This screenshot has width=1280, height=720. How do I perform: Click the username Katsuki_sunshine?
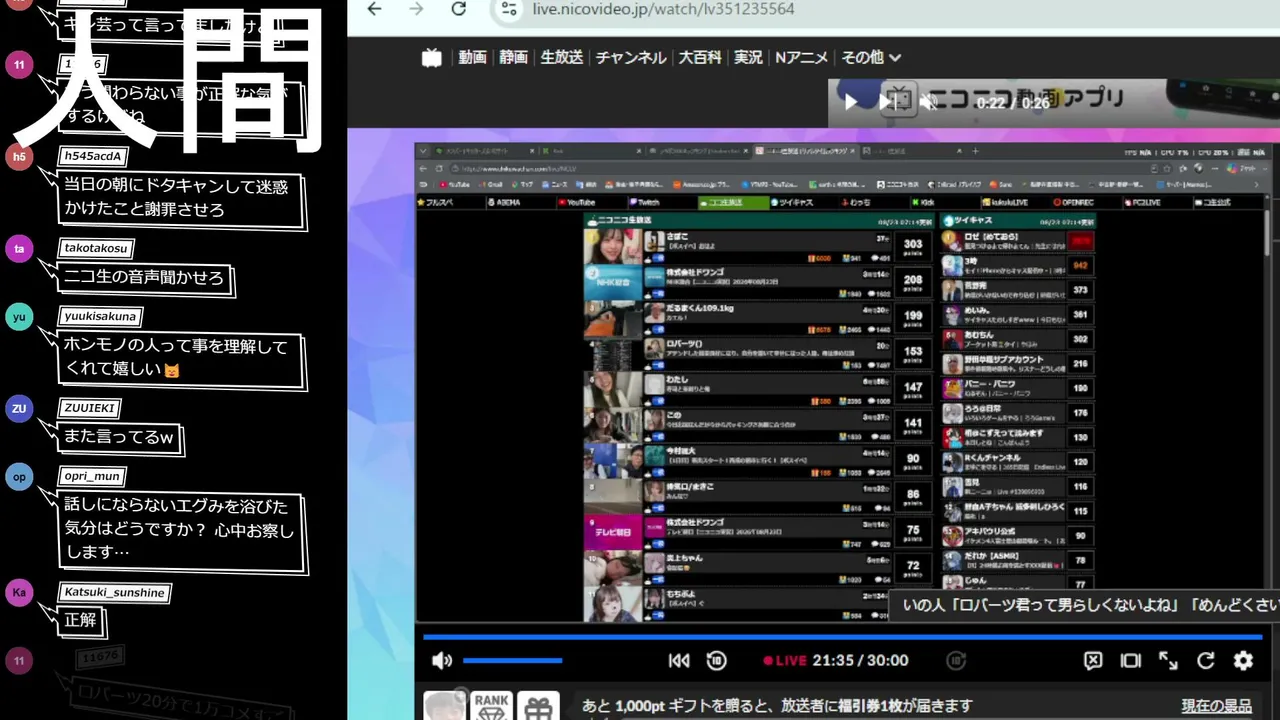click(x=114, y=593)
